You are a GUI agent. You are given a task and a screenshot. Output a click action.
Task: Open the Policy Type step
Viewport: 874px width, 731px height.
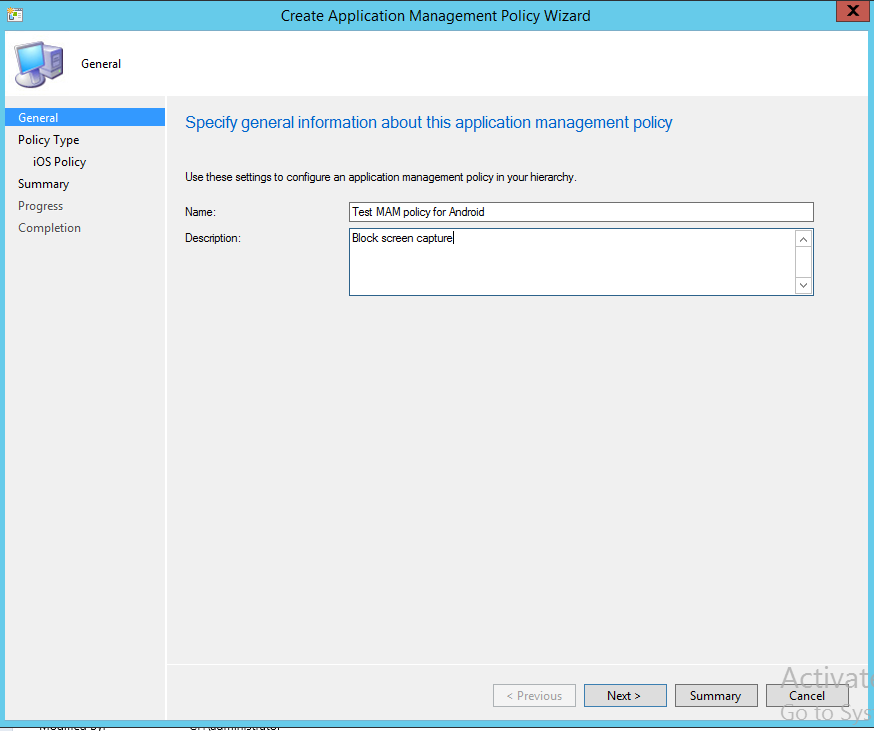(x=47, y=139)
